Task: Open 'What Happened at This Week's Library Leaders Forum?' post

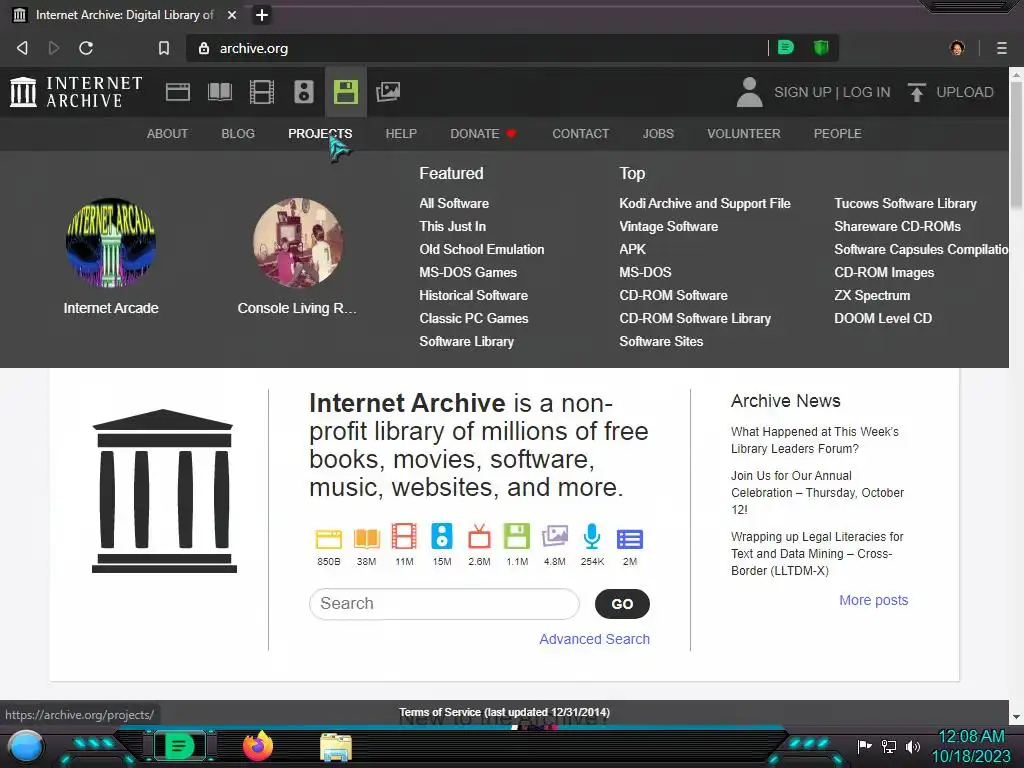Action: pos(814,440)
